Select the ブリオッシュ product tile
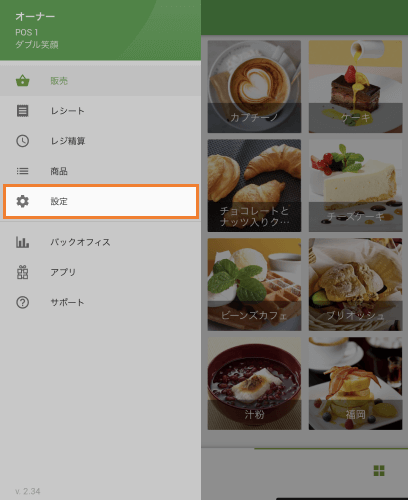 (x=355, y=284)
